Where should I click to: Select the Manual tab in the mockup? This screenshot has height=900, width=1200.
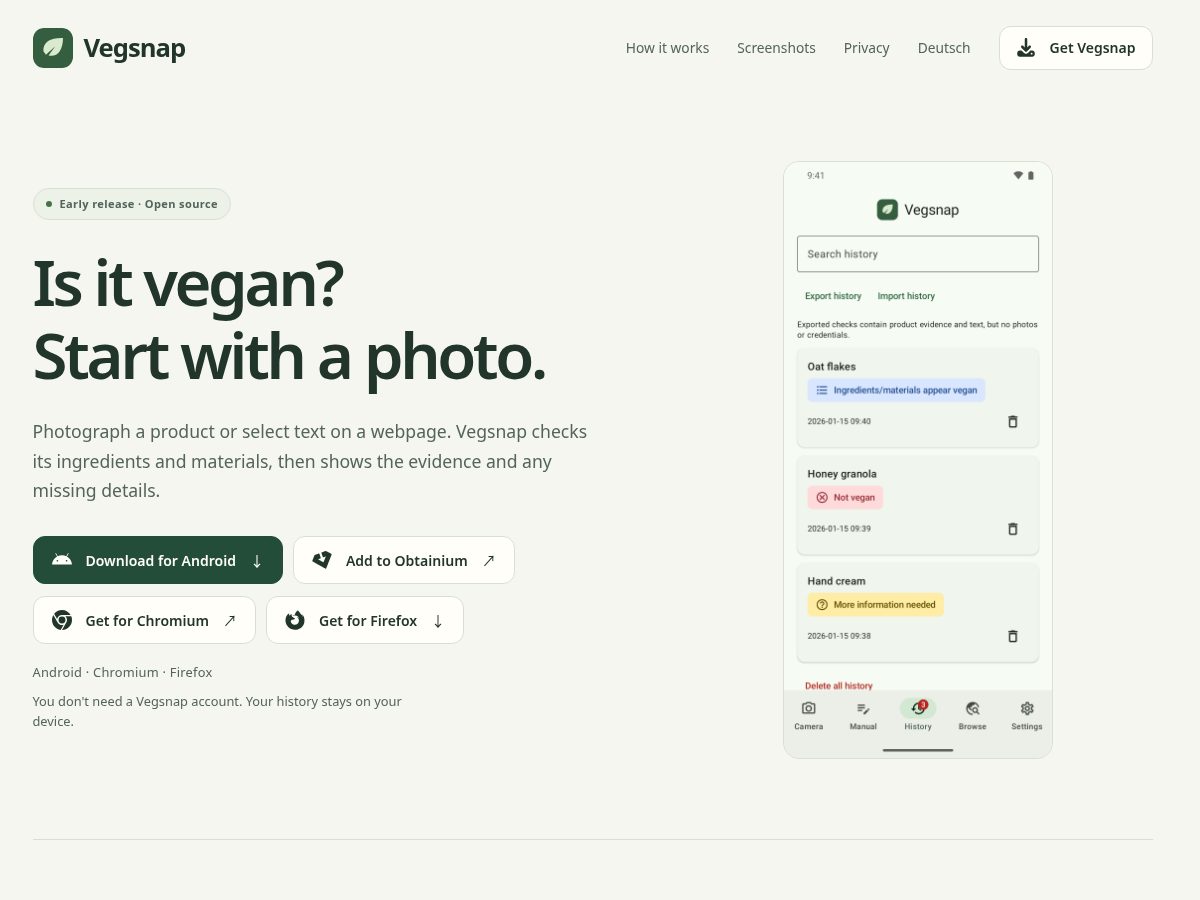pos(863,715)
